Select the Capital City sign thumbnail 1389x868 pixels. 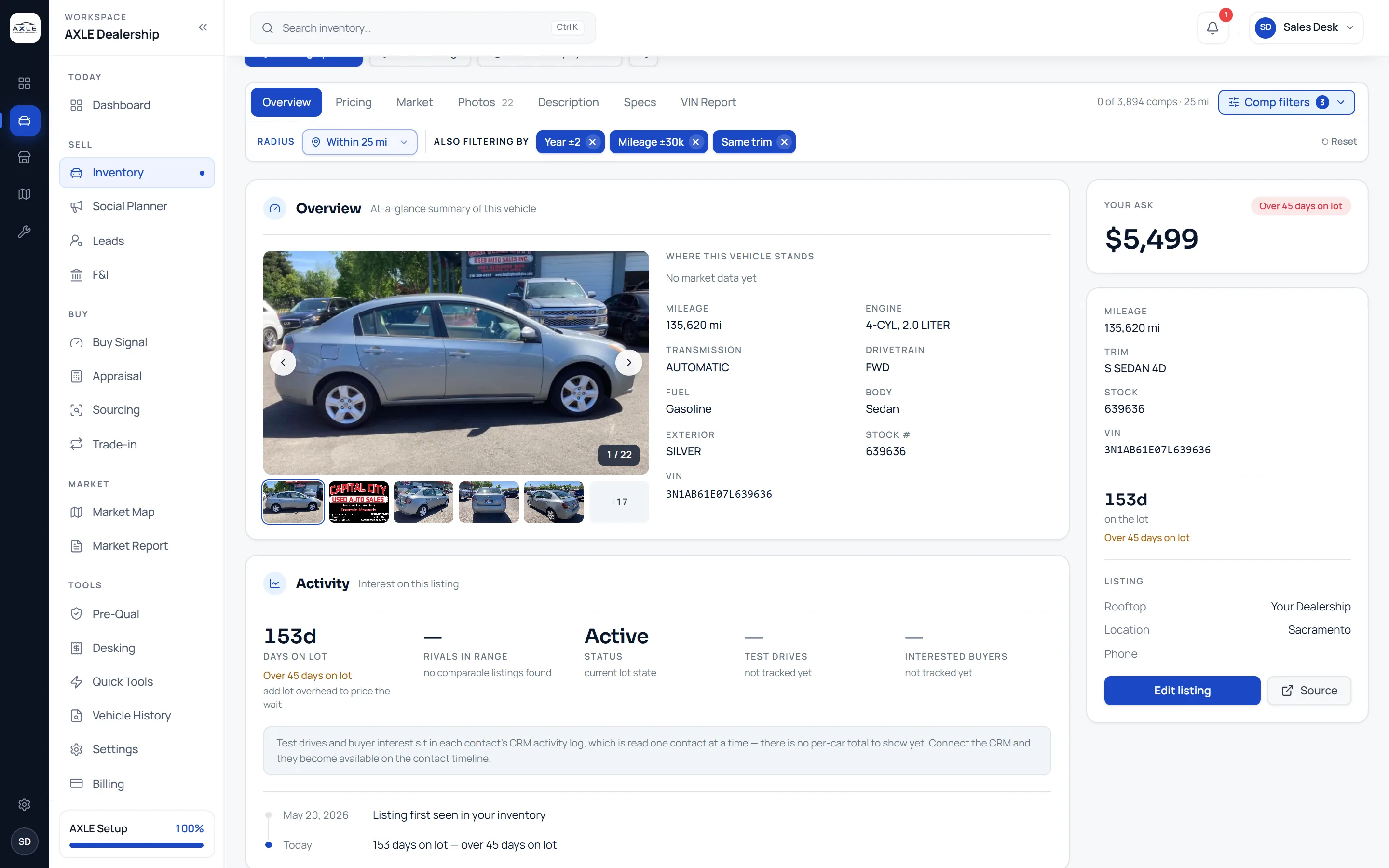359,502
